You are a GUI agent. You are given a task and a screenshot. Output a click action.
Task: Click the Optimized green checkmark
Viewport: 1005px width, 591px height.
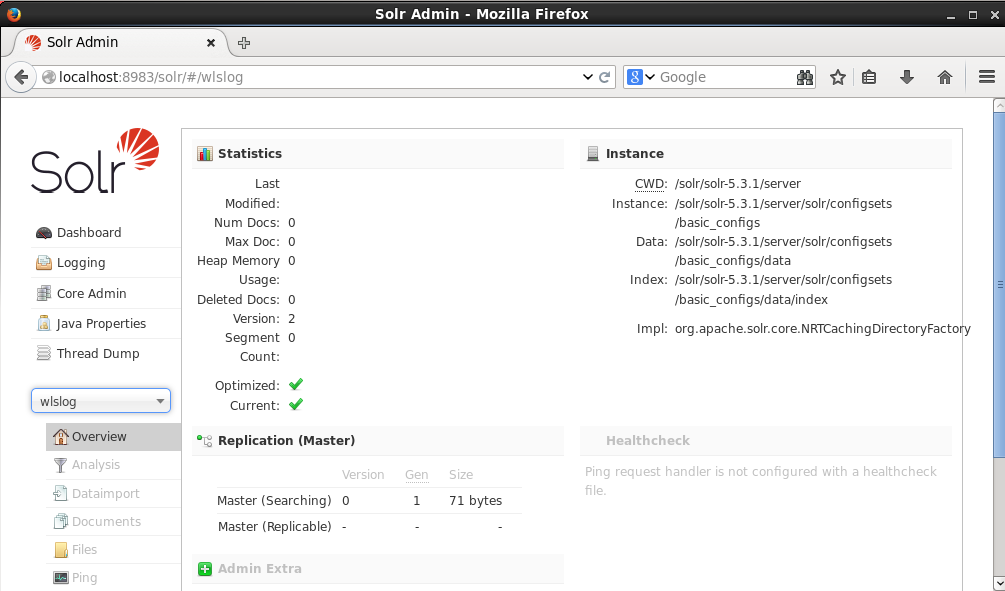pos(295,385)
